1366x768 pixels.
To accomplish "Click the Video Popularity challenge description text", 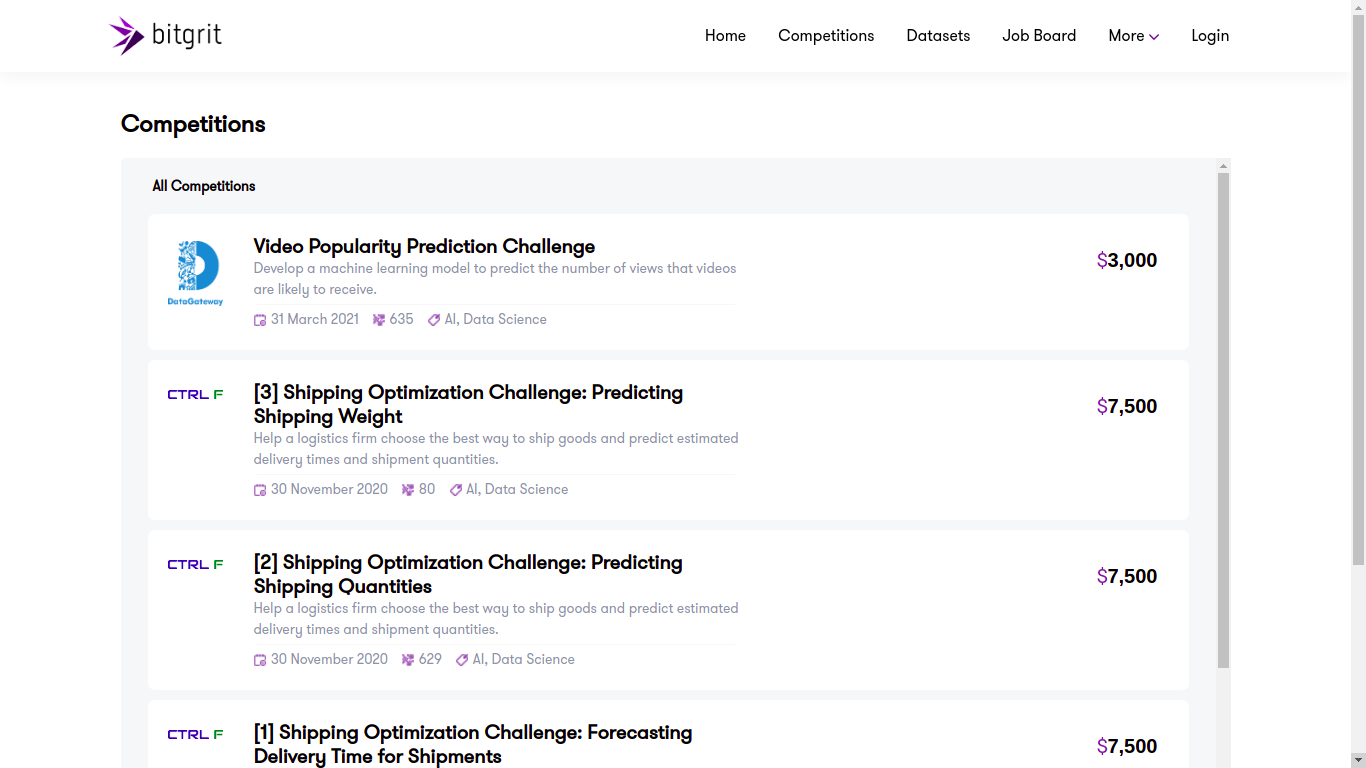I will click(495, 279).
